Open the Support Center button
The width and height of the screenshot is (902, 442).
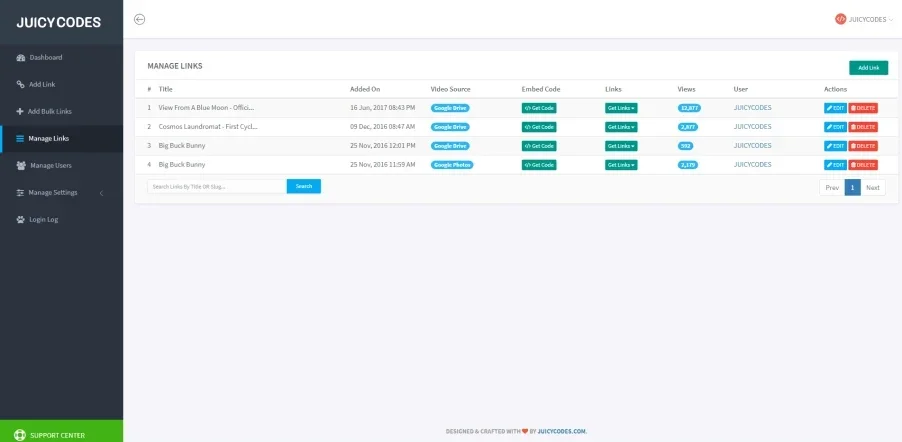(x=62, y=431)
